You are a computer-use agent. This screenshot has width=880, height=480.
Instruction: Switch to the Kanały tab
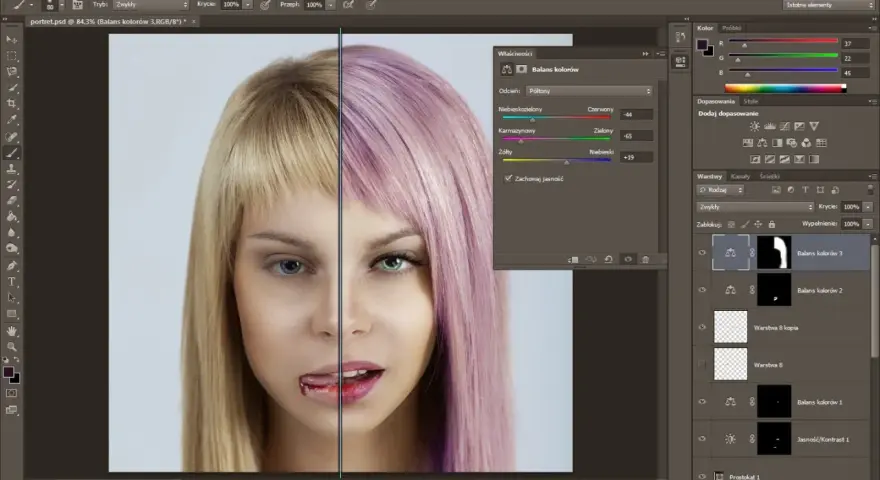[740, 176]
